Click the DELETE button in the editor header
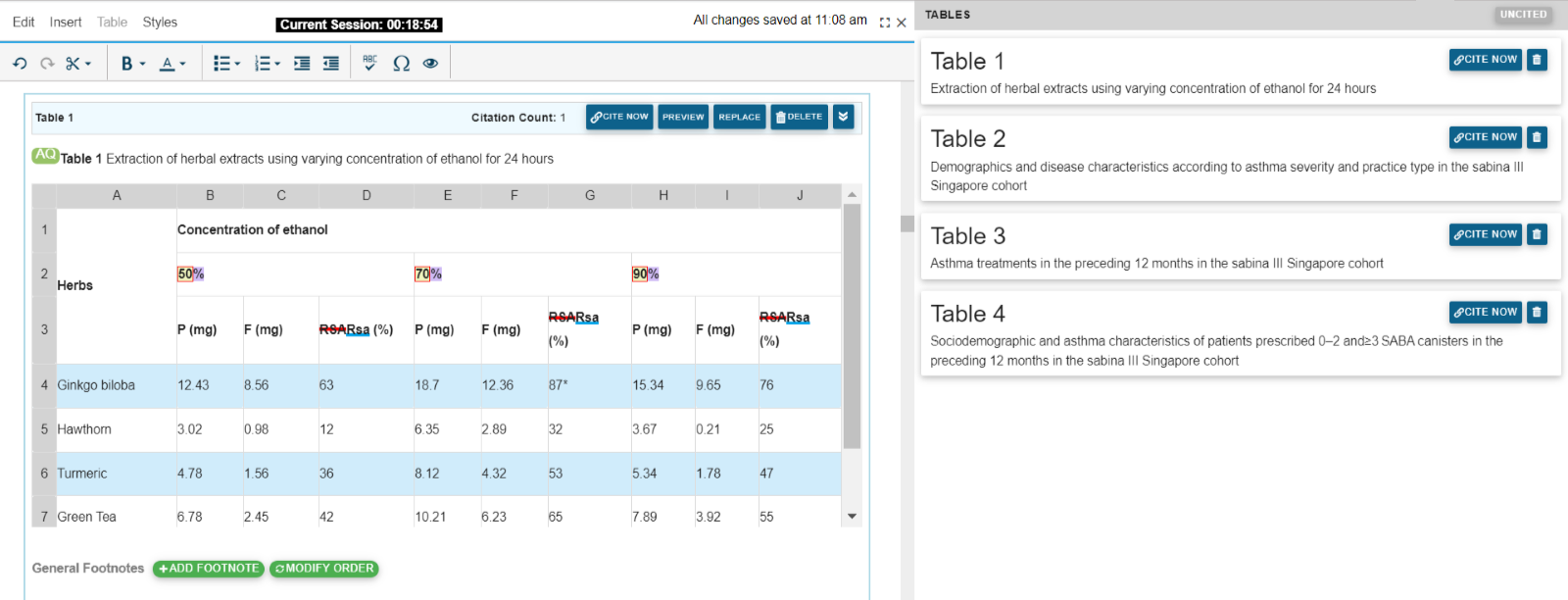 pyautogui.click(x=800, y=117)
